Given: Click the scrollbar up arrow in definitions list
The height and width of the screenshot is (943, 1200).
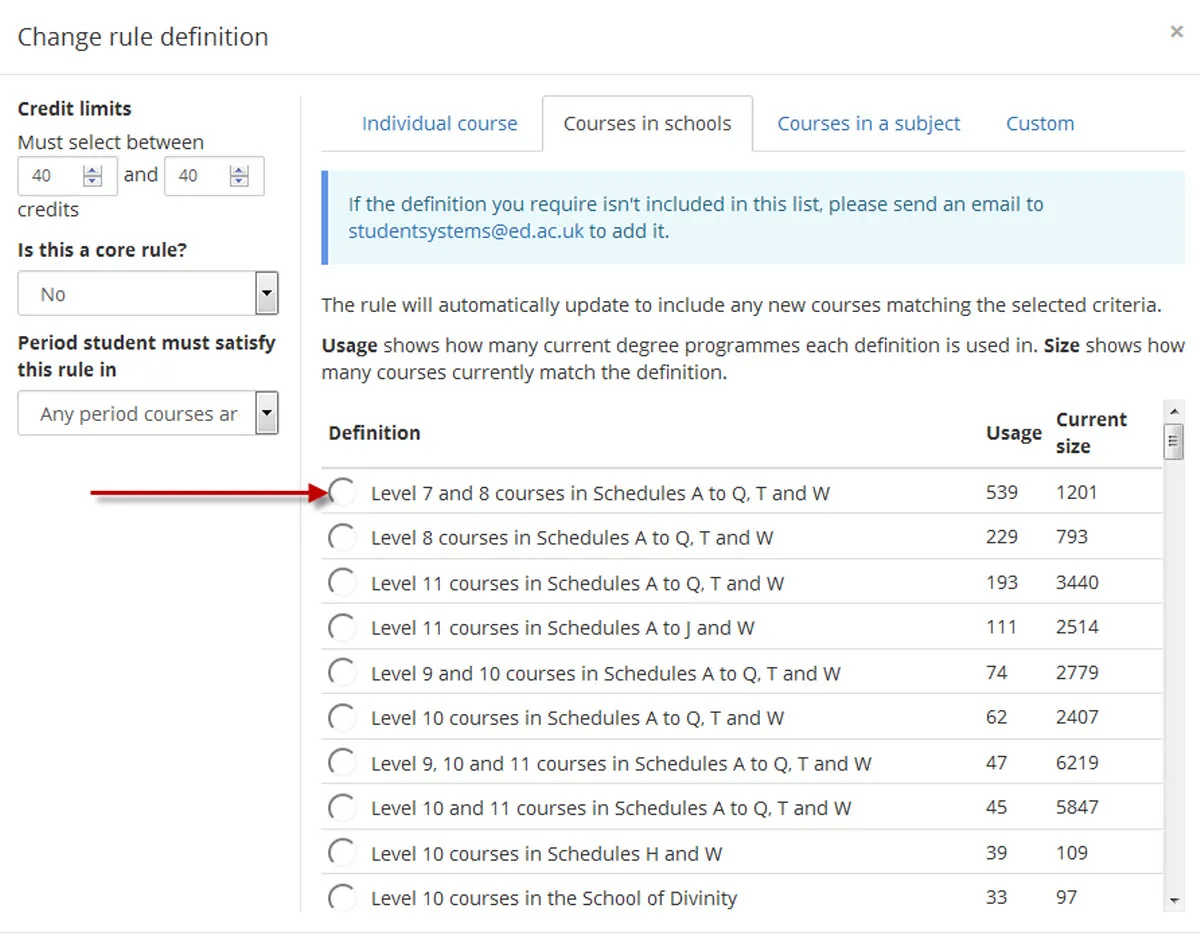Looking at the screenshot, I should [1174, 411].
